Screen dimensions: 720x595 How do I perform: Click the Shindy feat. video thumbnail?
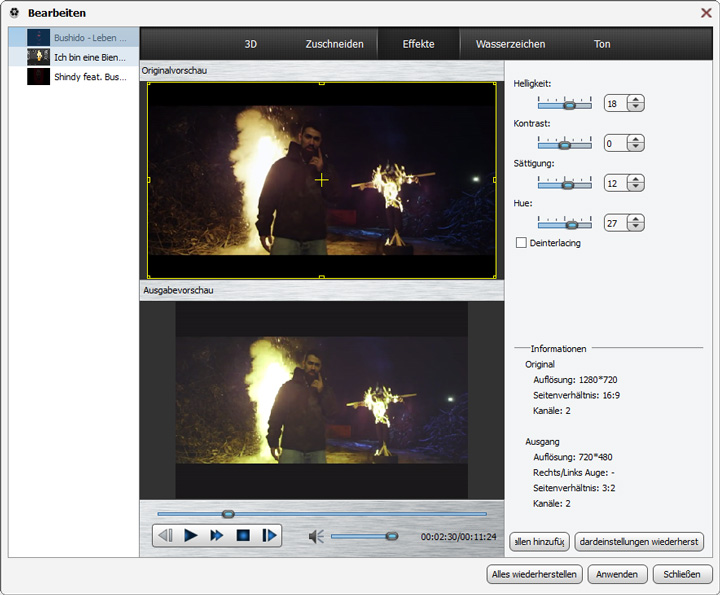[x=39, y=76]
